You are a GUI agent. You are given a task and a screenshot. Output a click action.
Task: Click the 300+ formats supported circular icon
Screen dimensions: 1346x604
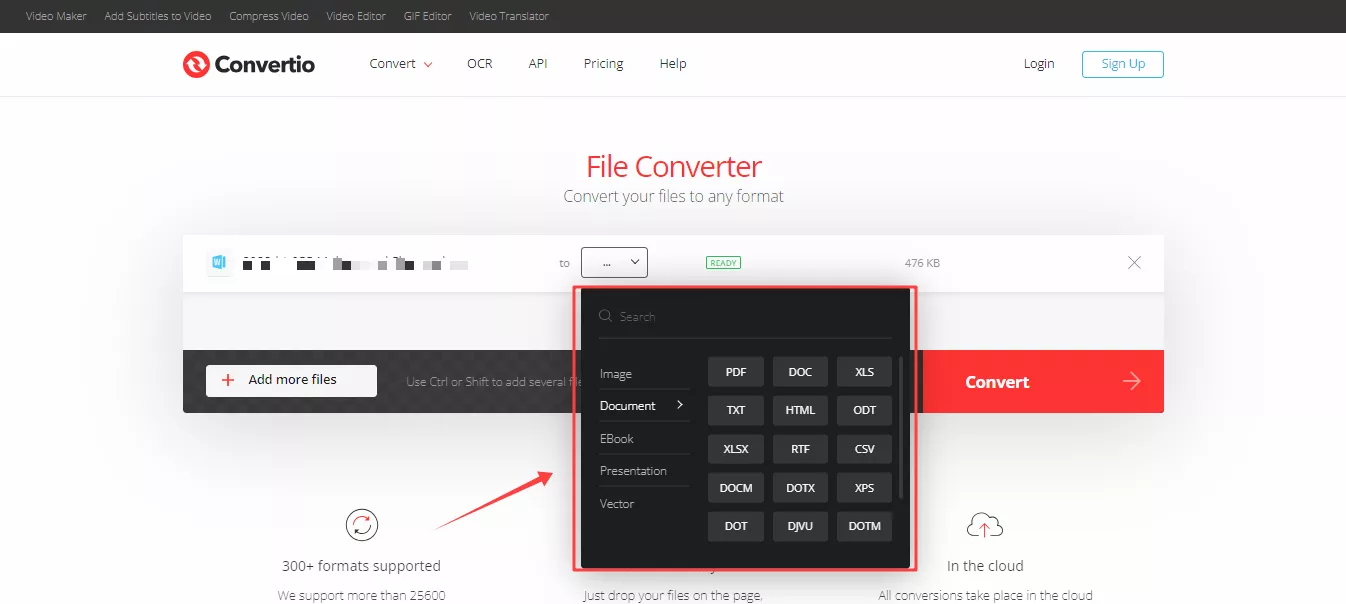tap(361, 524)
